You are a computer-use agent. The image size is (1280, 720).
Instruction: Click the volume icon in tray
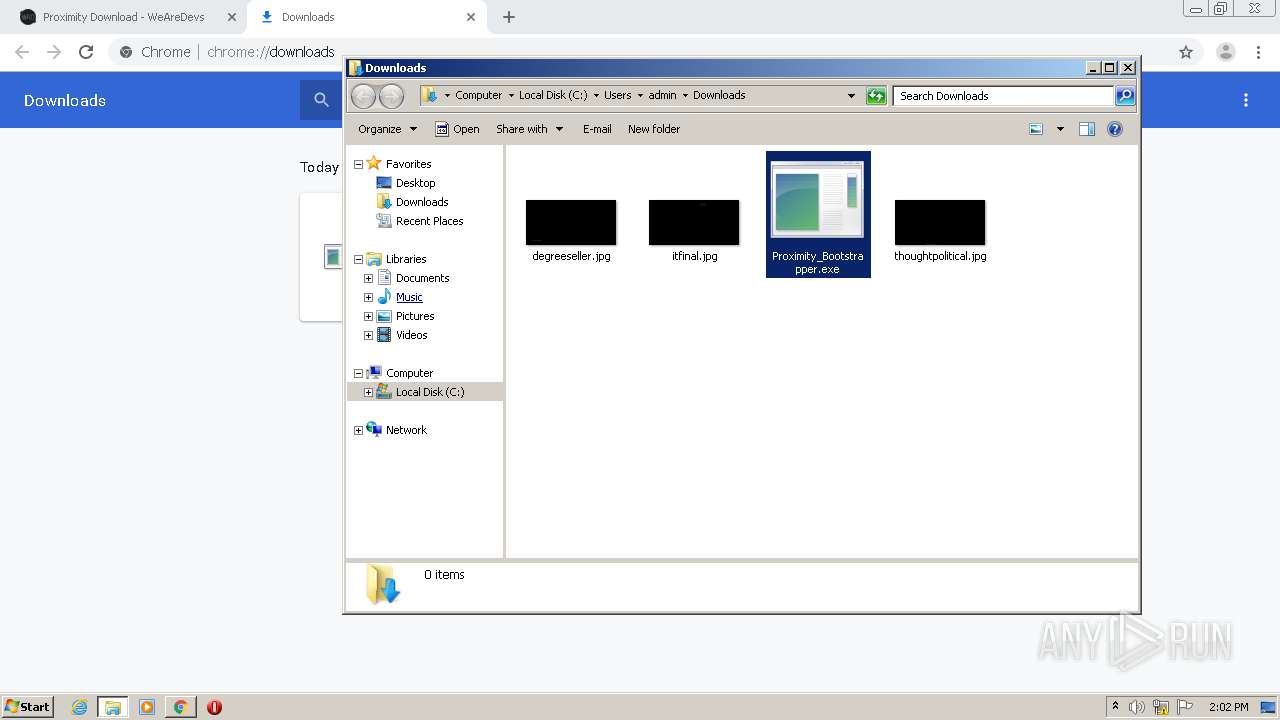(x=1137, y=707)
